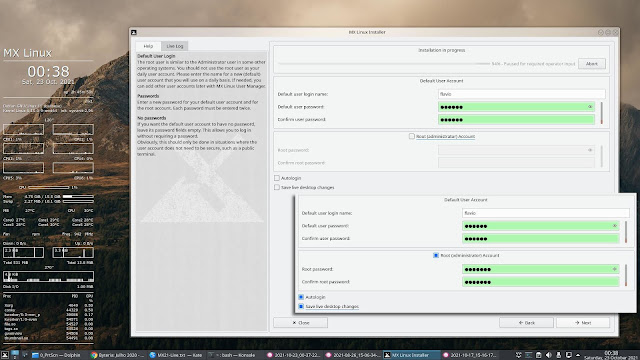Abort the installation in progress
The width and height of the screenshot is (640, 360).
point(592,64)
